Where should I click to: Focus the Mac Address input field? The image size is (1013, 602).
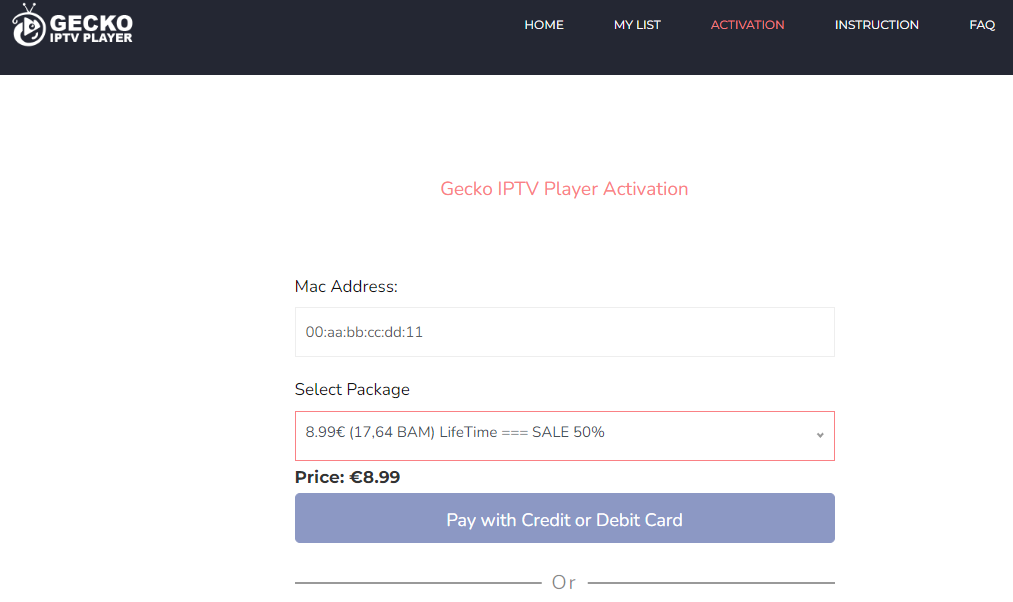click(x=564, y=332)
